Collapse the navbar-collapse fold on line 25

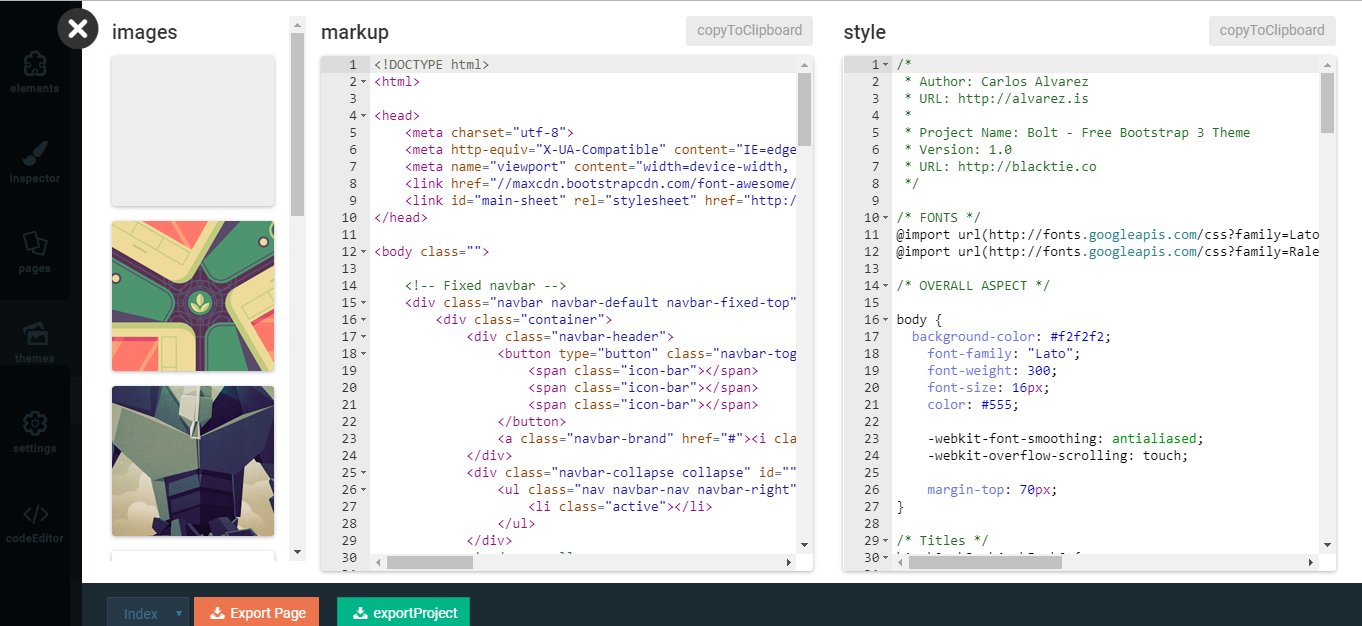click(363, 473)
